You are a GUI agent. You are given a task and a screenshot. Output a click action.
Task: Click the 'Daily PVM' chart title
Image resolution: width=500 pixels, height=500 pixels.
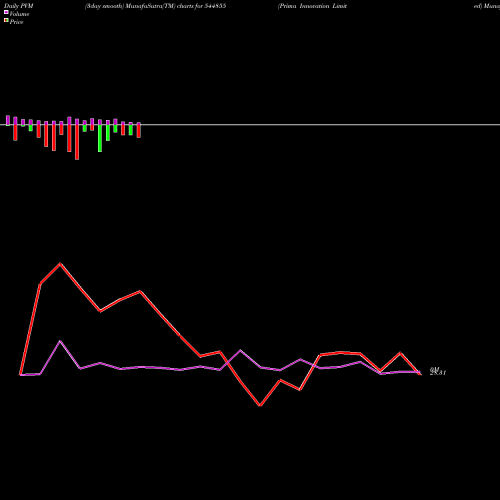(x=19, y=6)
